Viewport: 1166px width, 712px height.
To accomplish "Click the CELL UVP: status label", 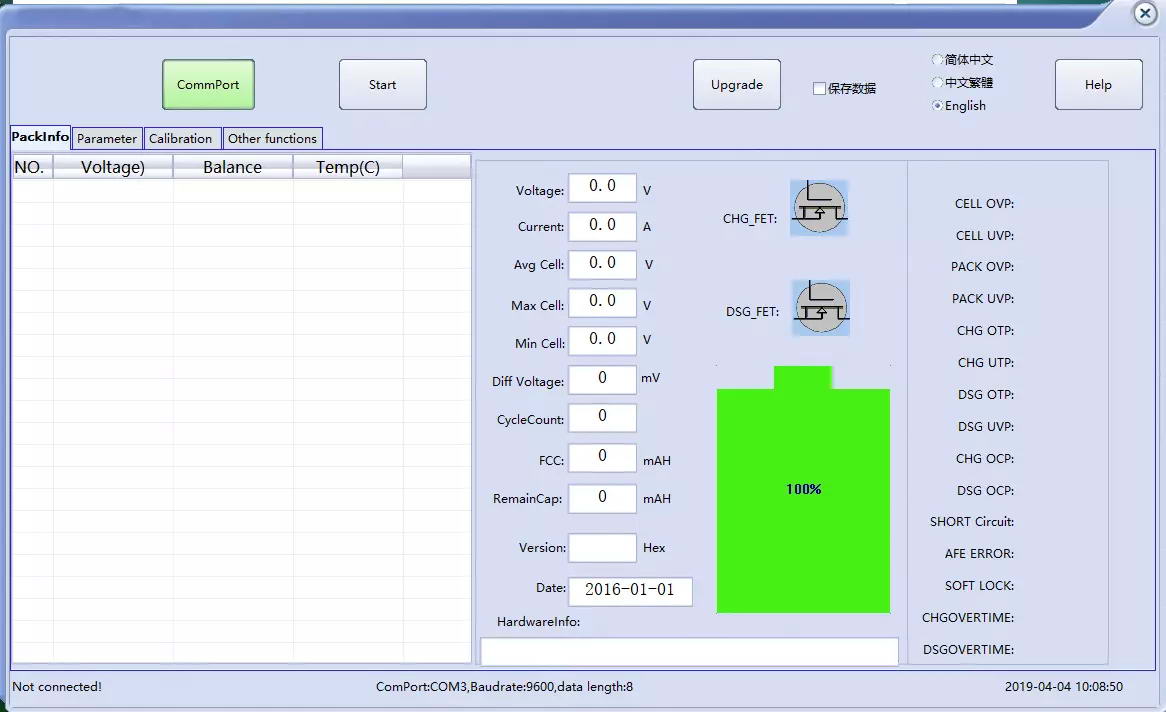I will click(985, 235).
